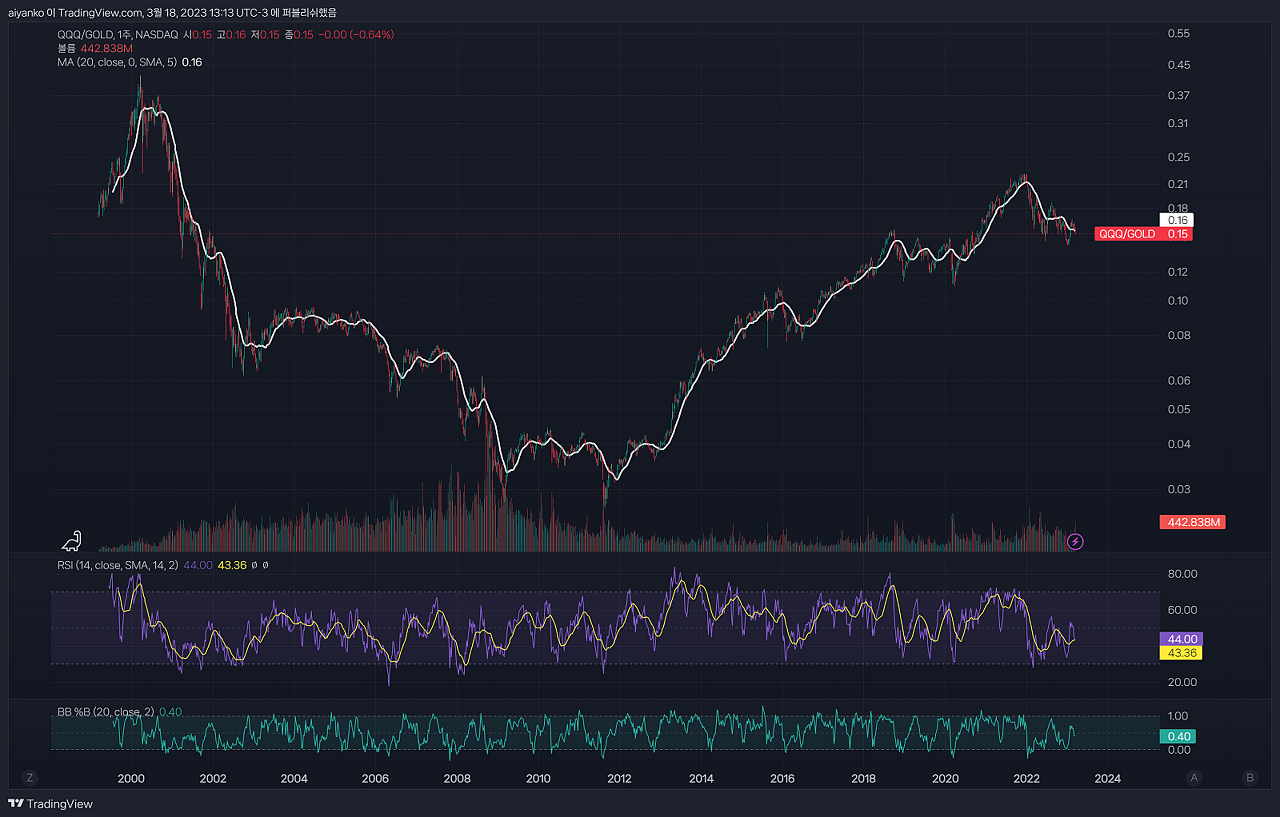The width and height of the screenshot is (1280, 817).
Task: Click the 0.04 price scale label
Action: coord(1178,444)
